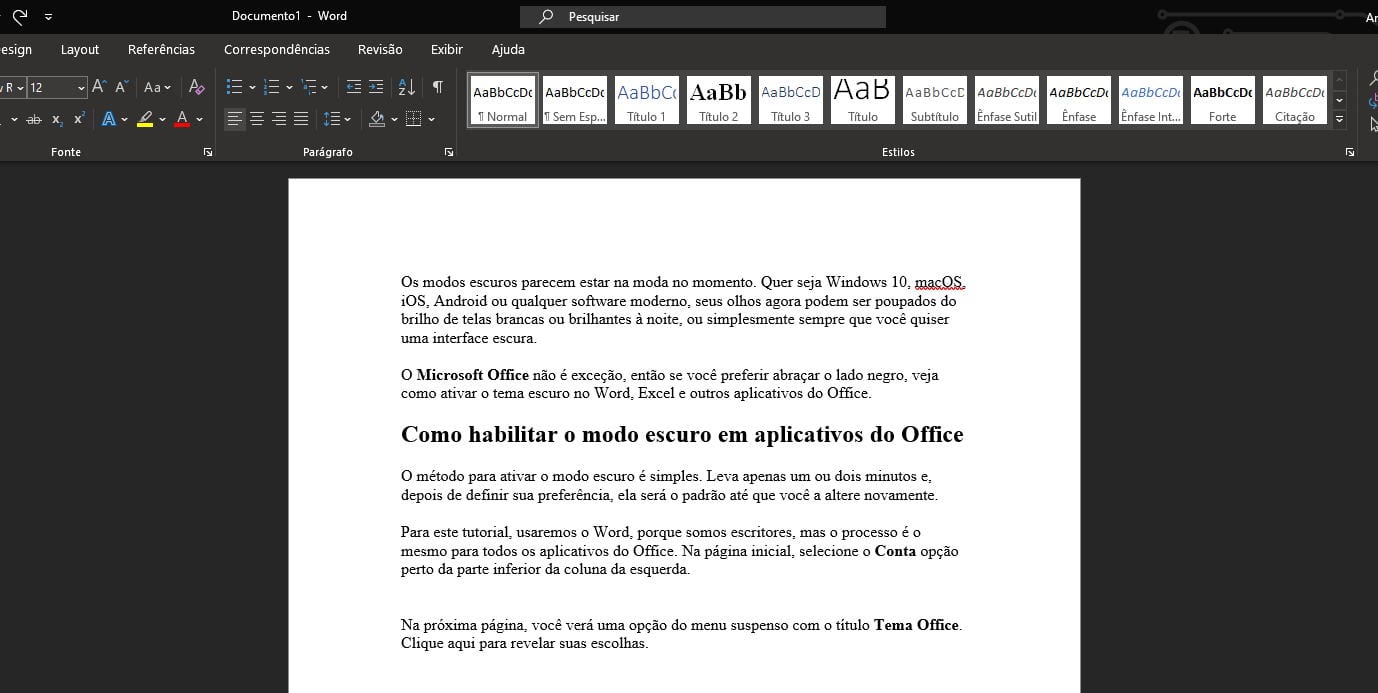Toggle justified text alignment
The width and height of the screenshot is (1378, 693).
pyautogui.click(x=301, y=119)
